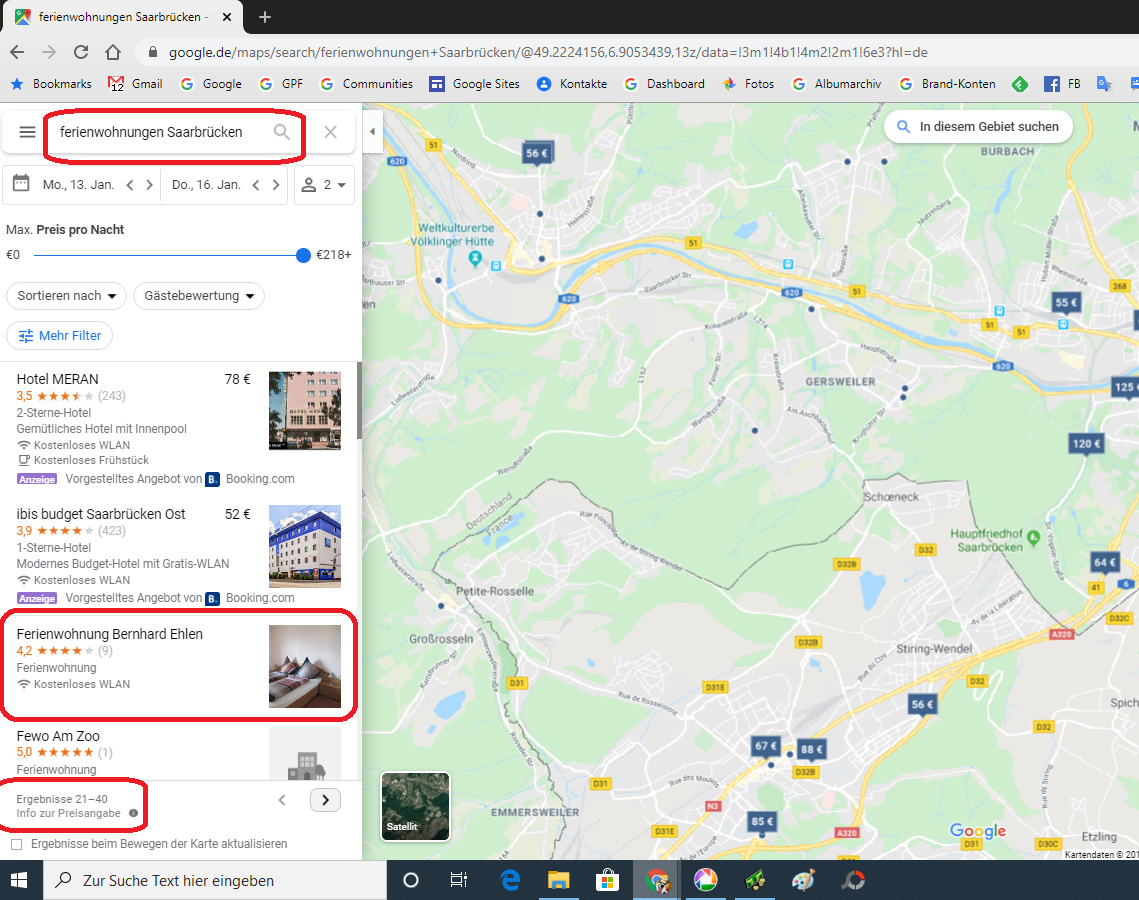Go to previous check-out date
The image size is (1139, 900).
(x=256, y=185)
